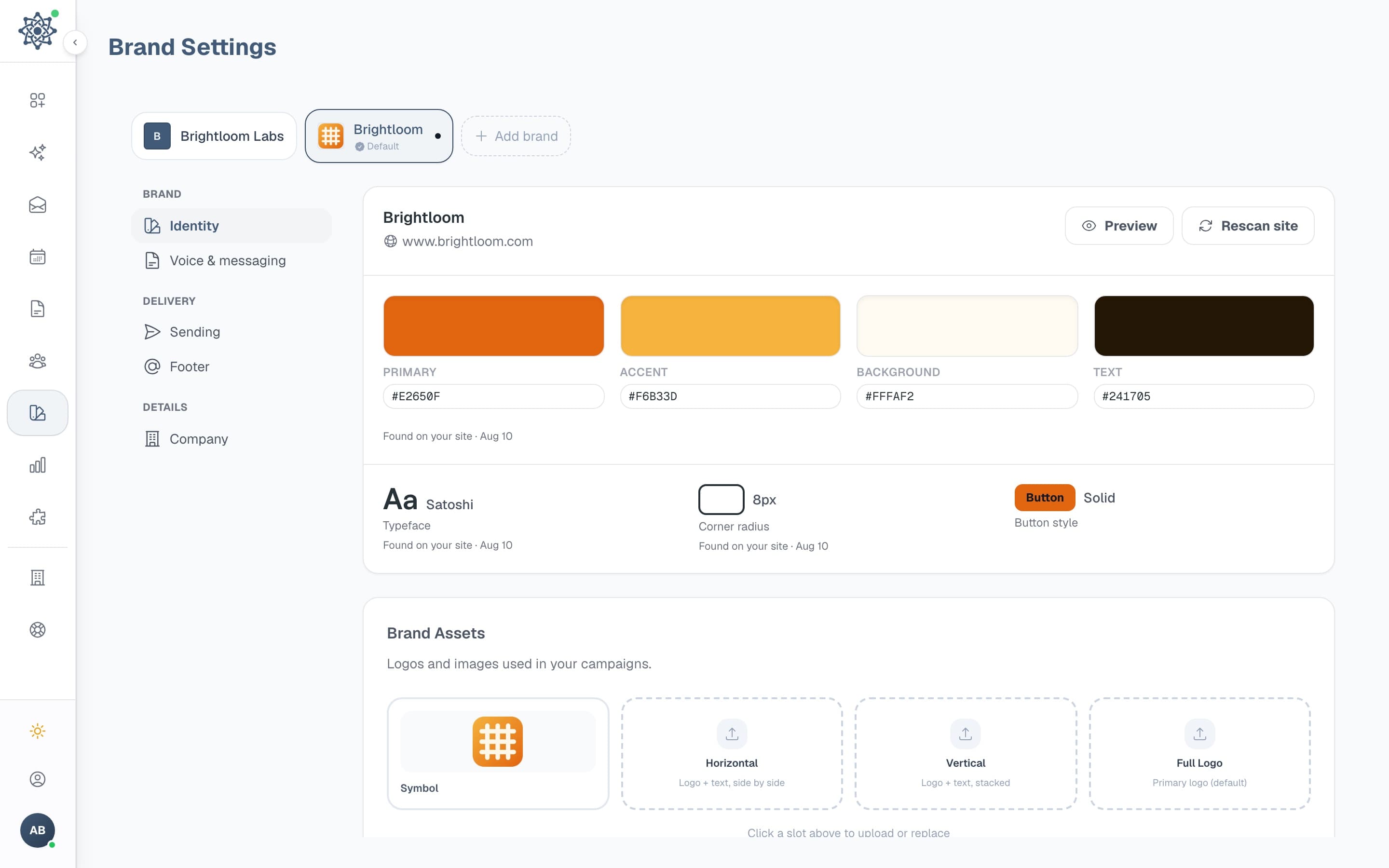The width and height of the screenshot is (1389, 868).
Task: Go to Footer settings
Action: coord(231,366)
